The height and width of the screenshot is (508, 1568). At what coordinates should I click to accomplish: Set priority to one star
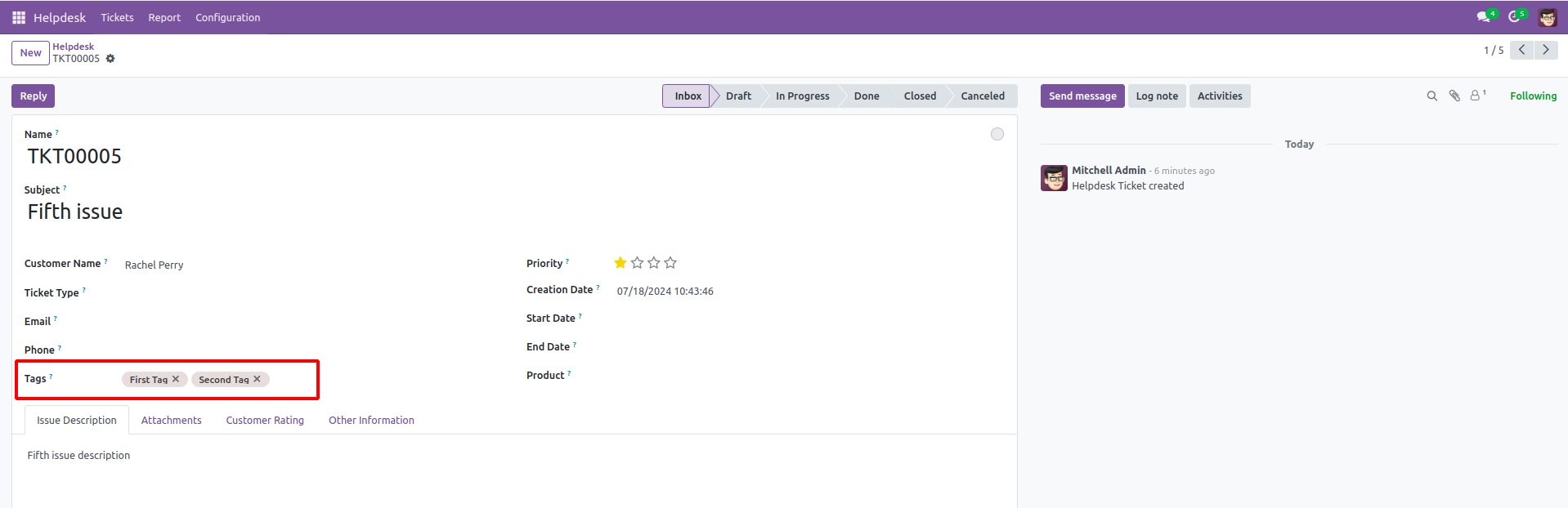[x=620, y=263]
